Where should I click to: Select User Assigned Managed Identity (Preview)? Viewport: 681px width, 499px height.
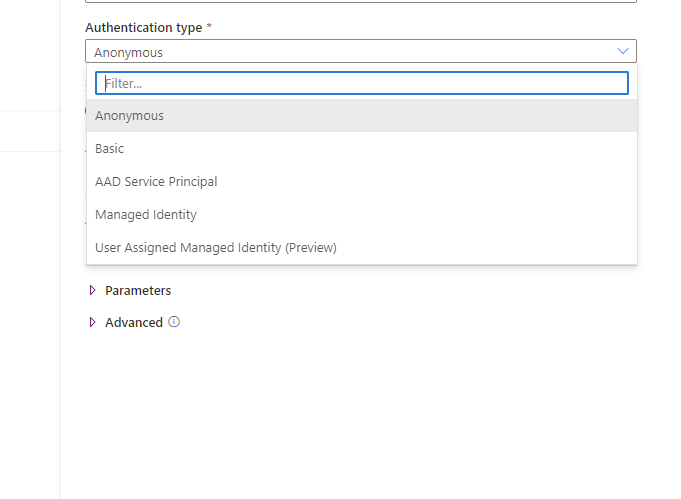pos(362,248)
